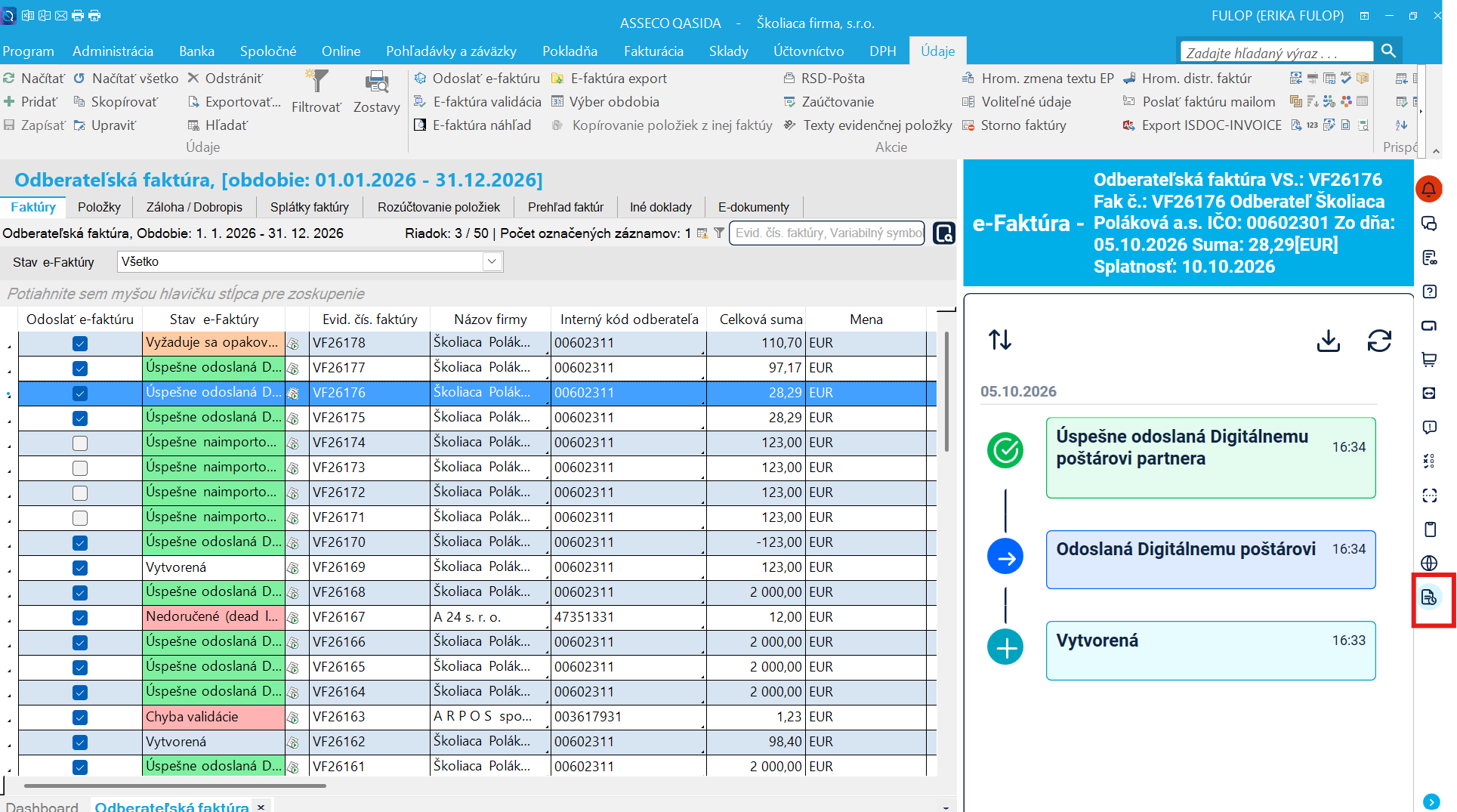Expand the Stav e-Faktúry dropdown
Image resolution: width=1457 pixels, height=812 pixels.
click(492, 261)
